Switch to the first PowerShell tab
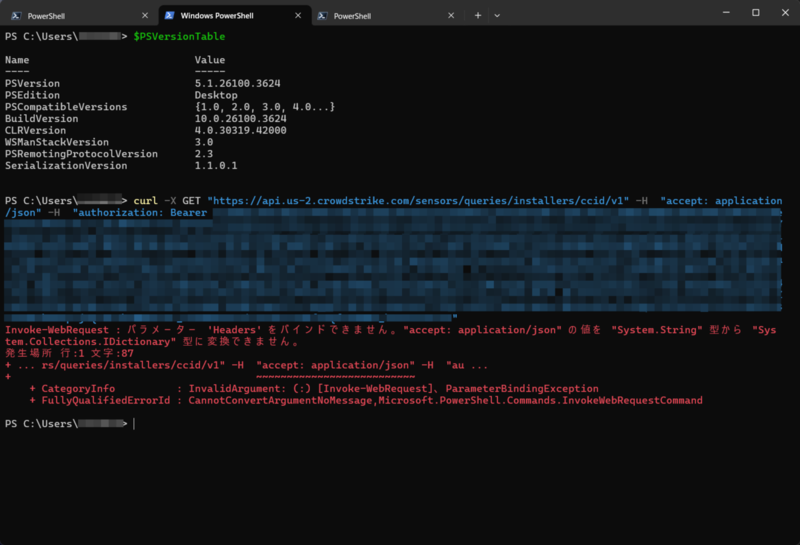 tap(79, 15)
